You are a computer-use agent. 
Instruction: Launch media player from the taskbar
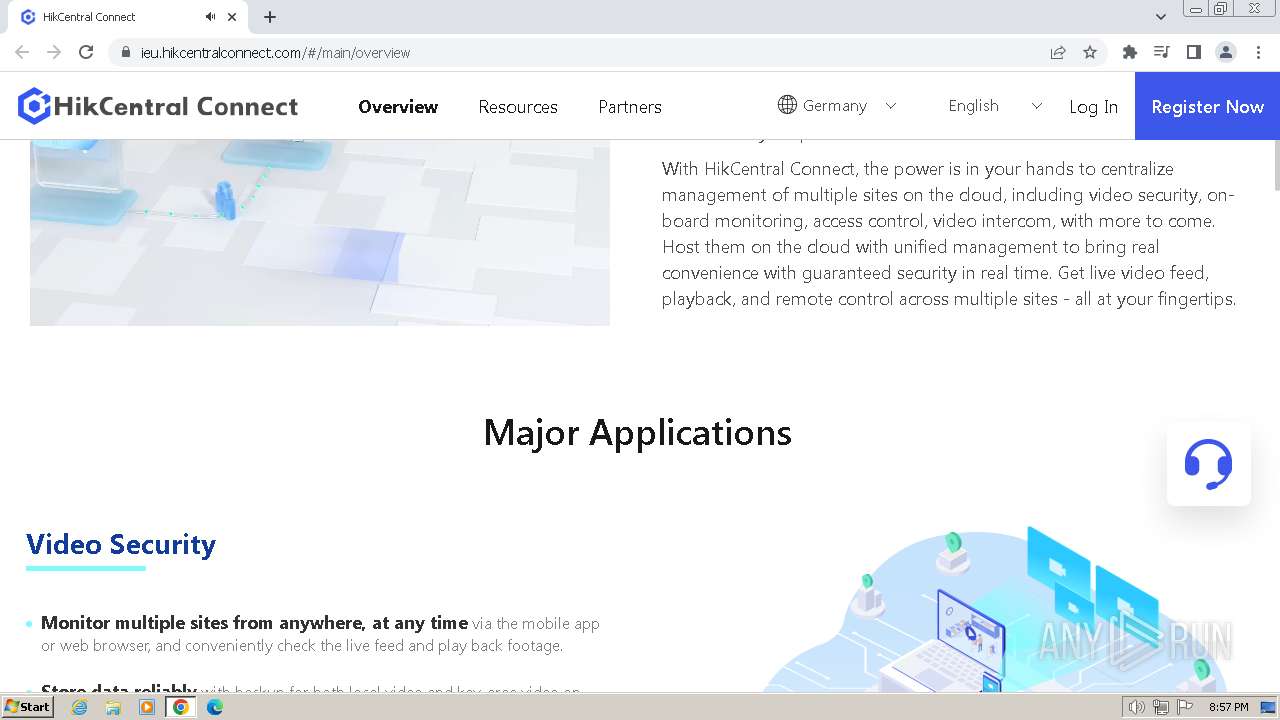pos(147,707)
